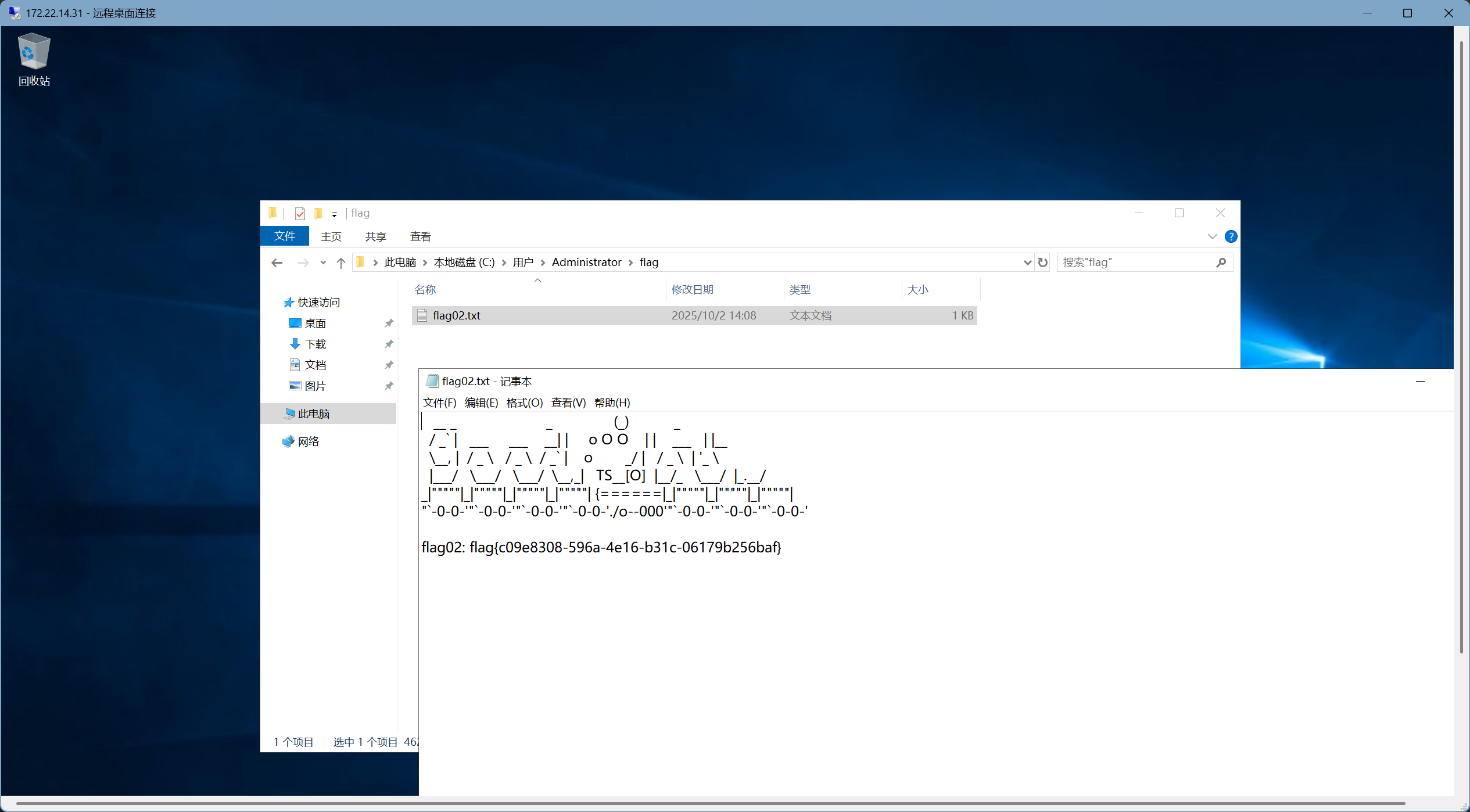Click the search "flag" input box

coord(1133,263)
